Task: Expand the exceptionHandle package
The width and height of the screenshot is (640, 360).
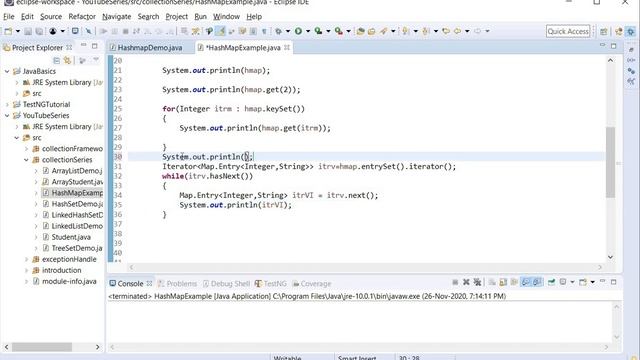Action: tap(27, 260)
